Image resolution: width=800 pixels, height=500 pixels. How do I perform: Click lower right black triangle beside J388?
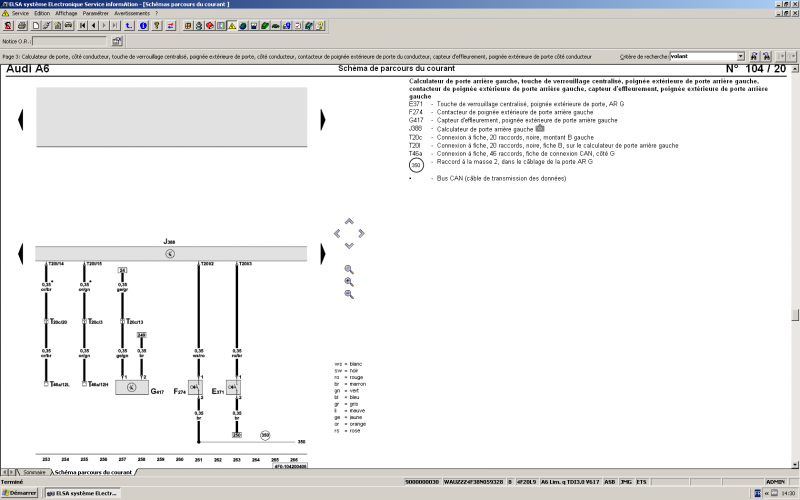[x=322, y=254]
